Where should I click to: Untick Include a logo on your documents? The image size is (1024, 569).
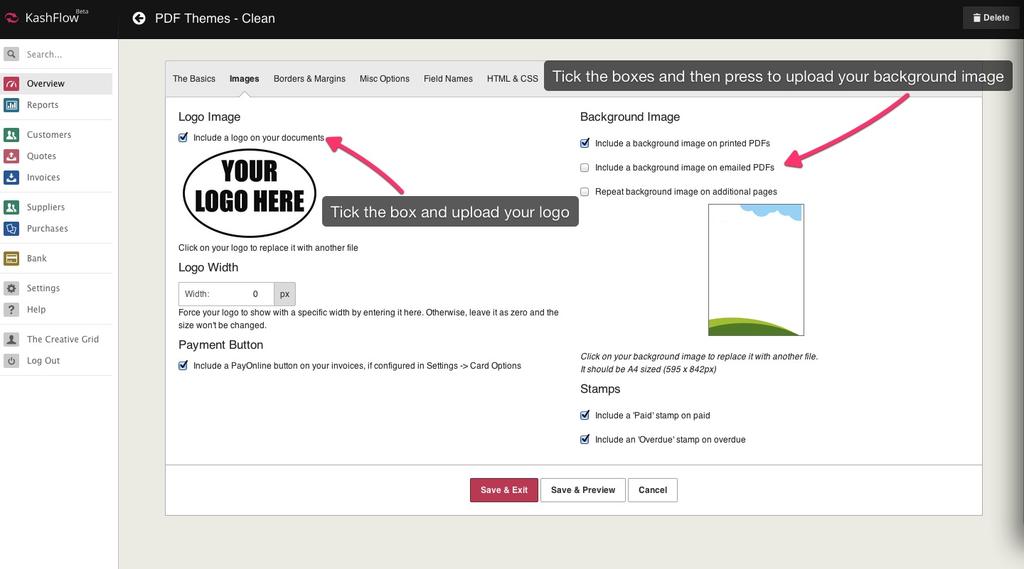[x=183, y=138]
